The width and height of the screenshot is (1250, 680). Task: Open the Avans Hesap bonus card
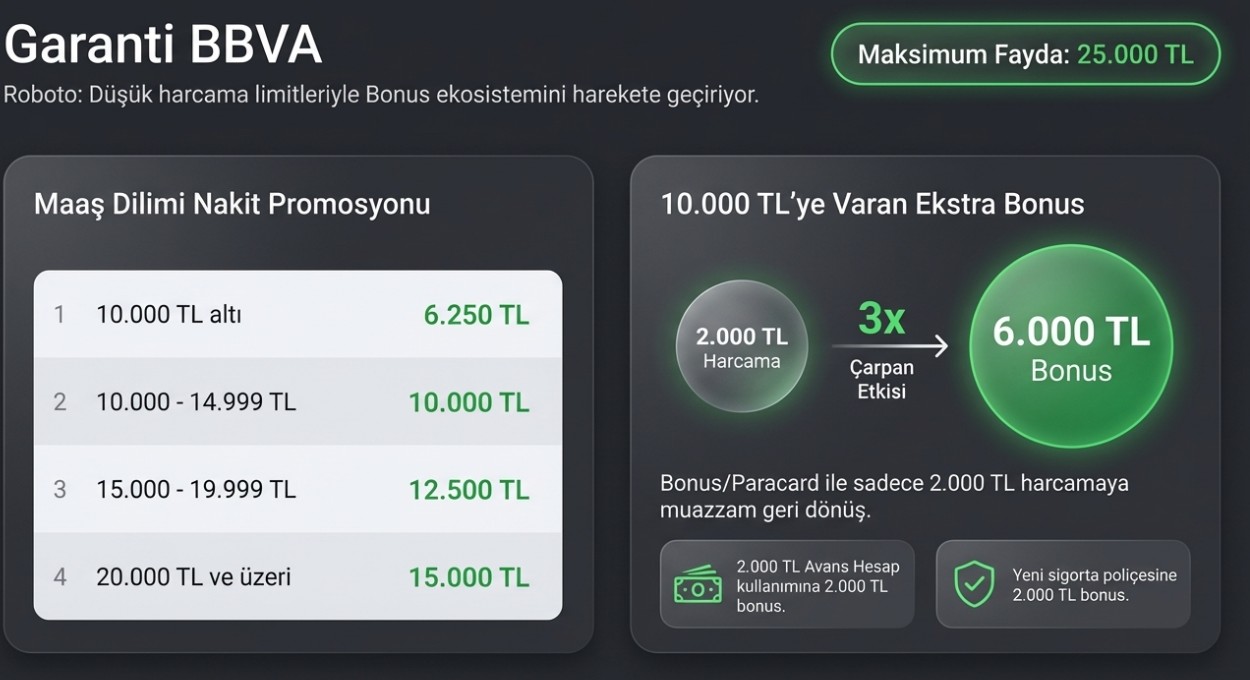point(787,585)
